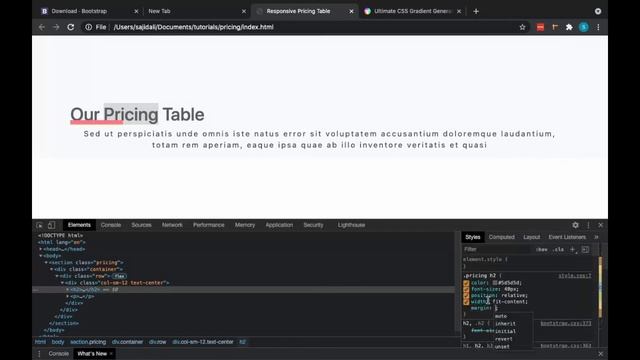The width and height of the screenshot is (640, 360).
Task: Open the Extensions puzzle icon
Action: pyautogui.click(x=569, y=27)
